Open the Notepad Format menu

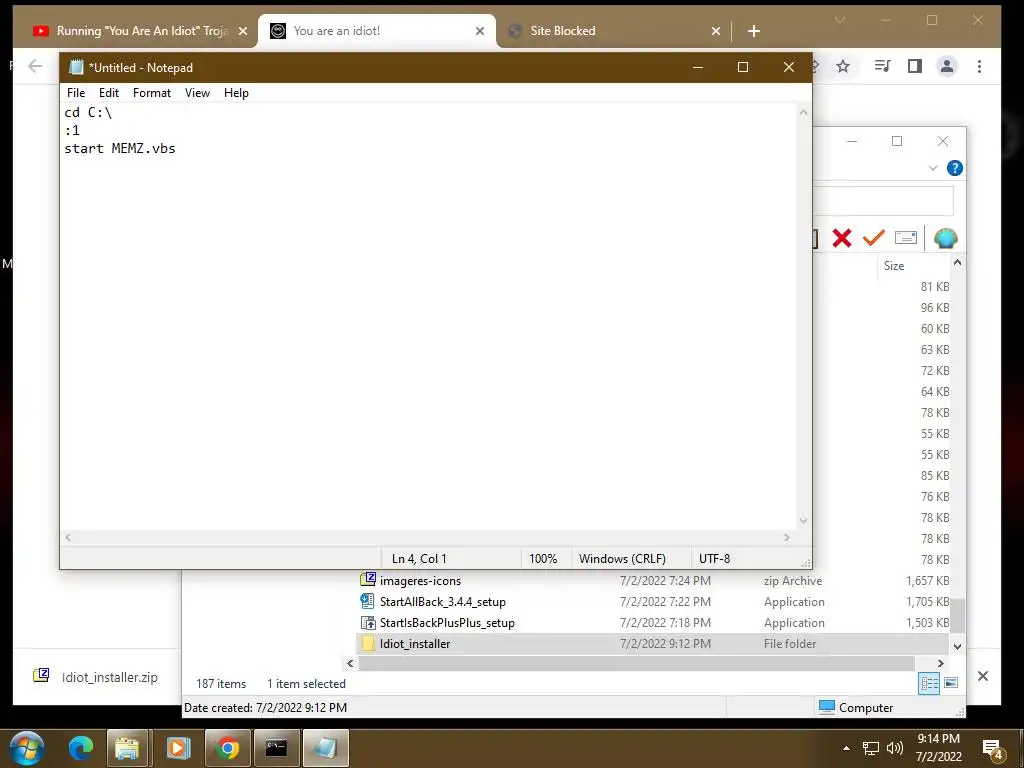pyautogui.click(x=152, y=93)
